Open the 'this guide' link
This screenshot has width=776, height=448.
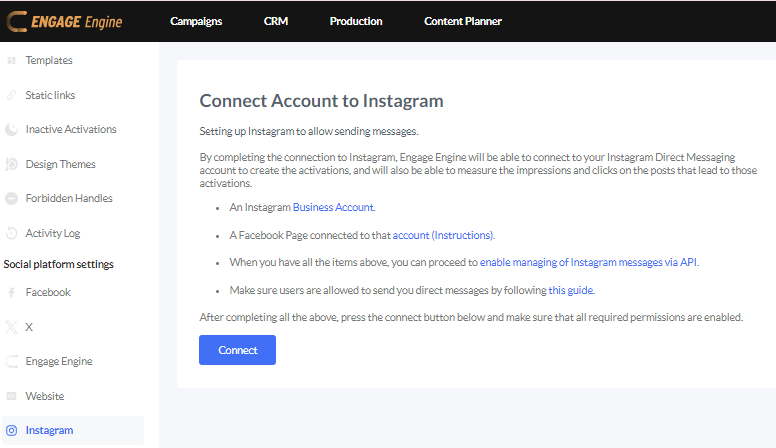[x=570, y=290]
